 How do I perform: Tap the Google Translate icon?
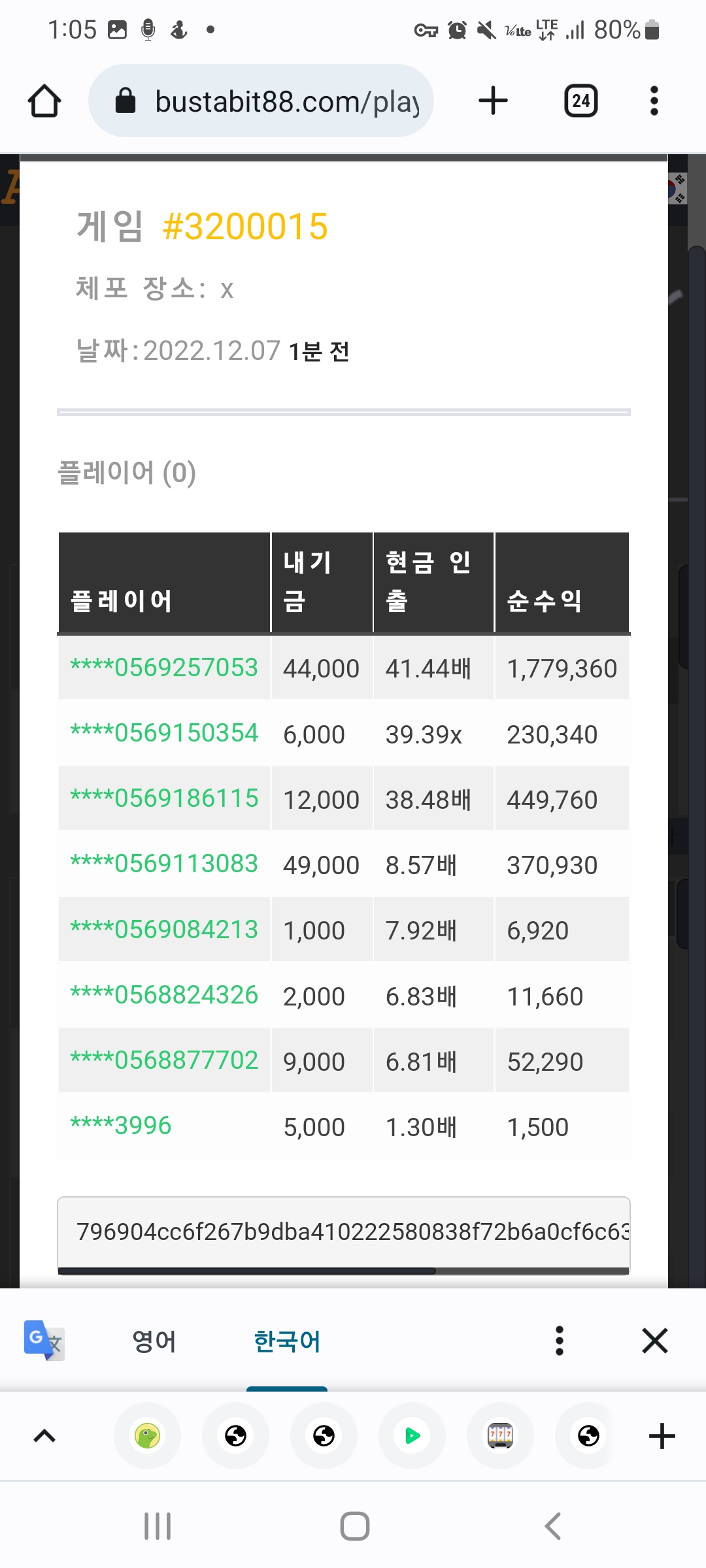point(44,1341)
